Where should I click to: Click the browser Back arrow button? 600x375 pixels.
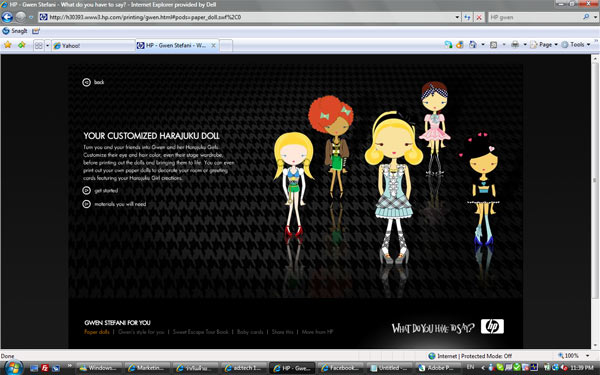[7, 17]
